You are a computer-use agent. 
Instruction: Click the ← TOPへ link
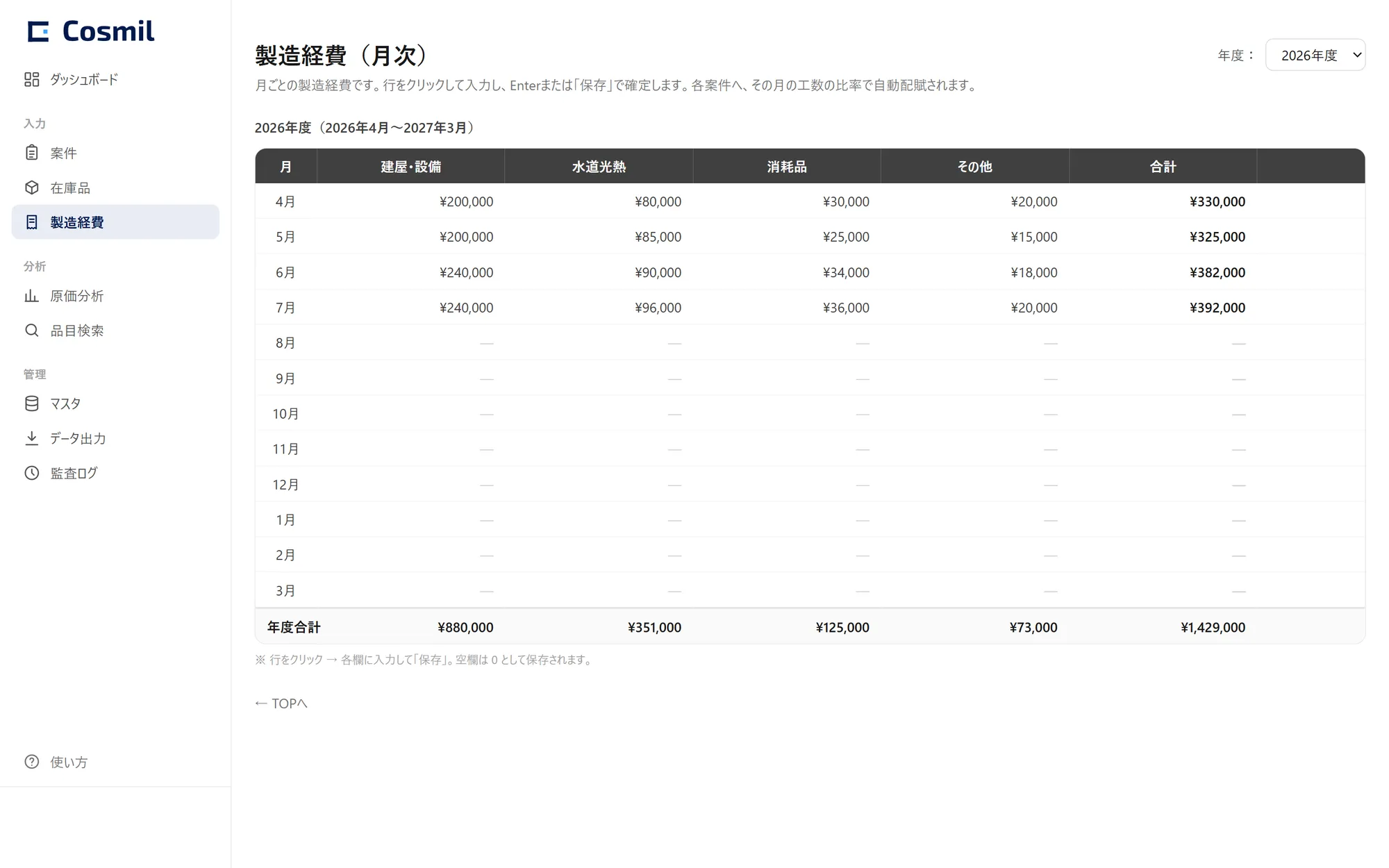click(281, 703)
